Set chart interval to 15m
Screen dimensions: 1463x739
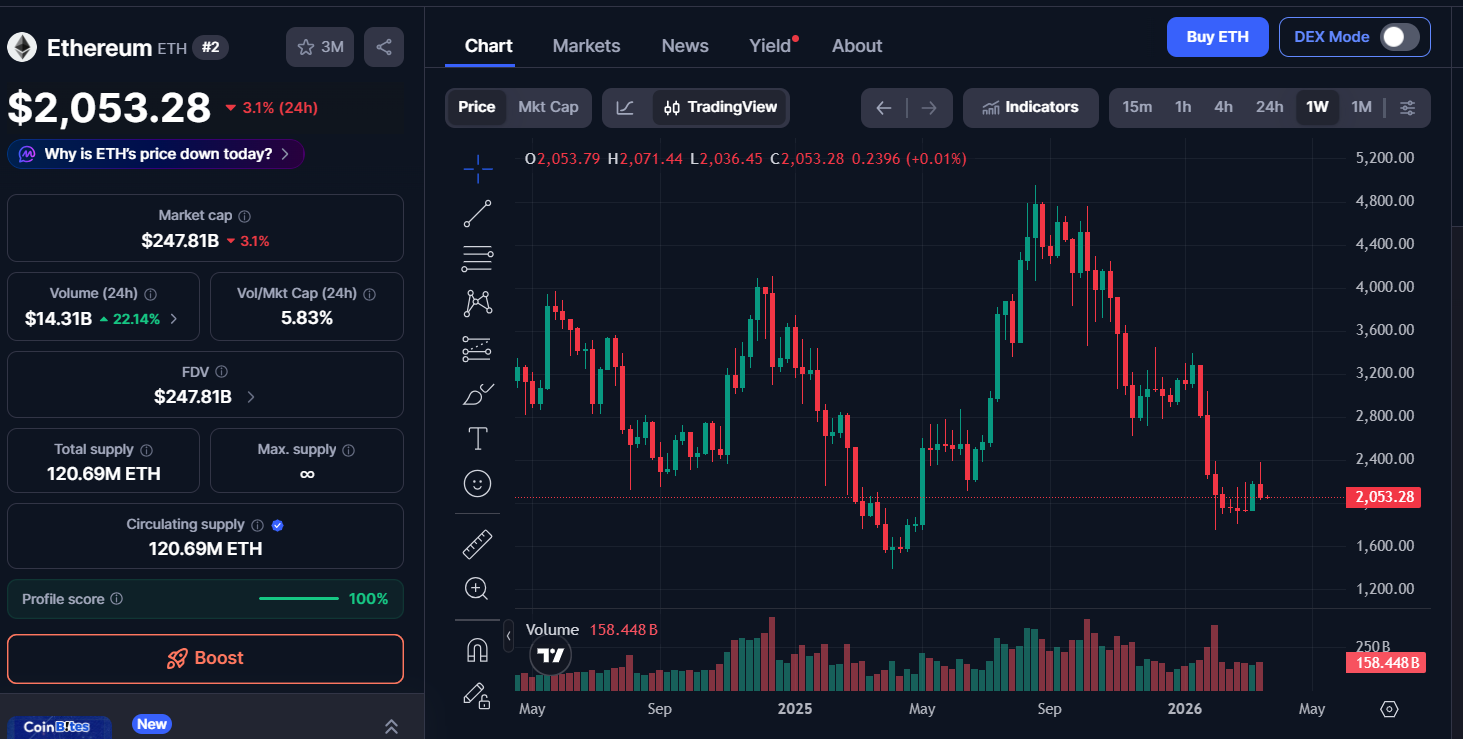coord(1137,107)
